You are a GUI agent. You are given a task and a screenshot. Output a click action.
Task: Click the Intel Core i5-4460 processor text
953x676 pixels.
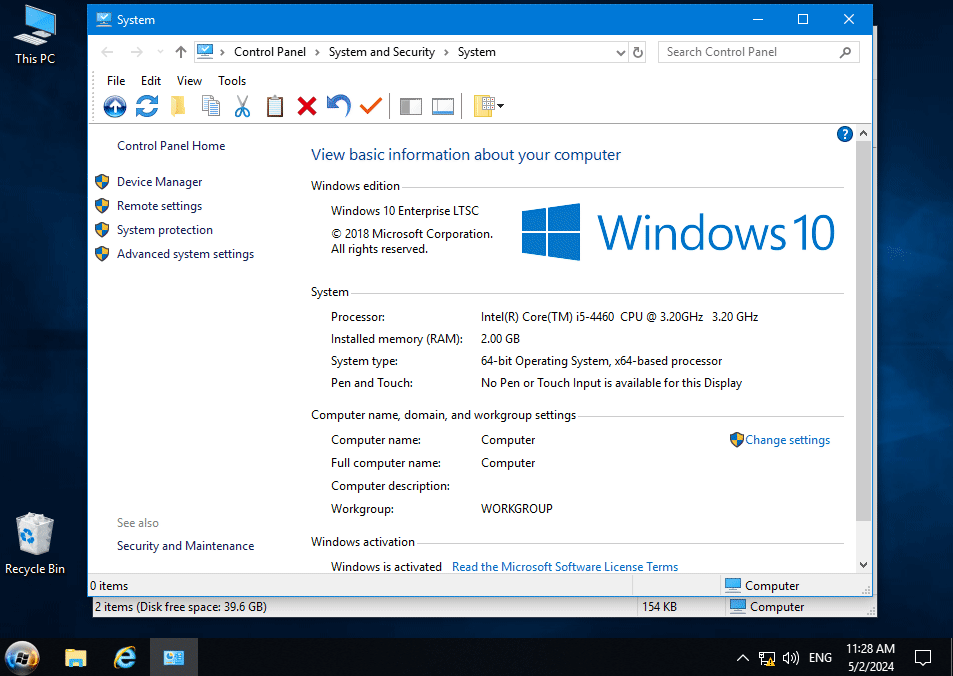coord(619,317)
